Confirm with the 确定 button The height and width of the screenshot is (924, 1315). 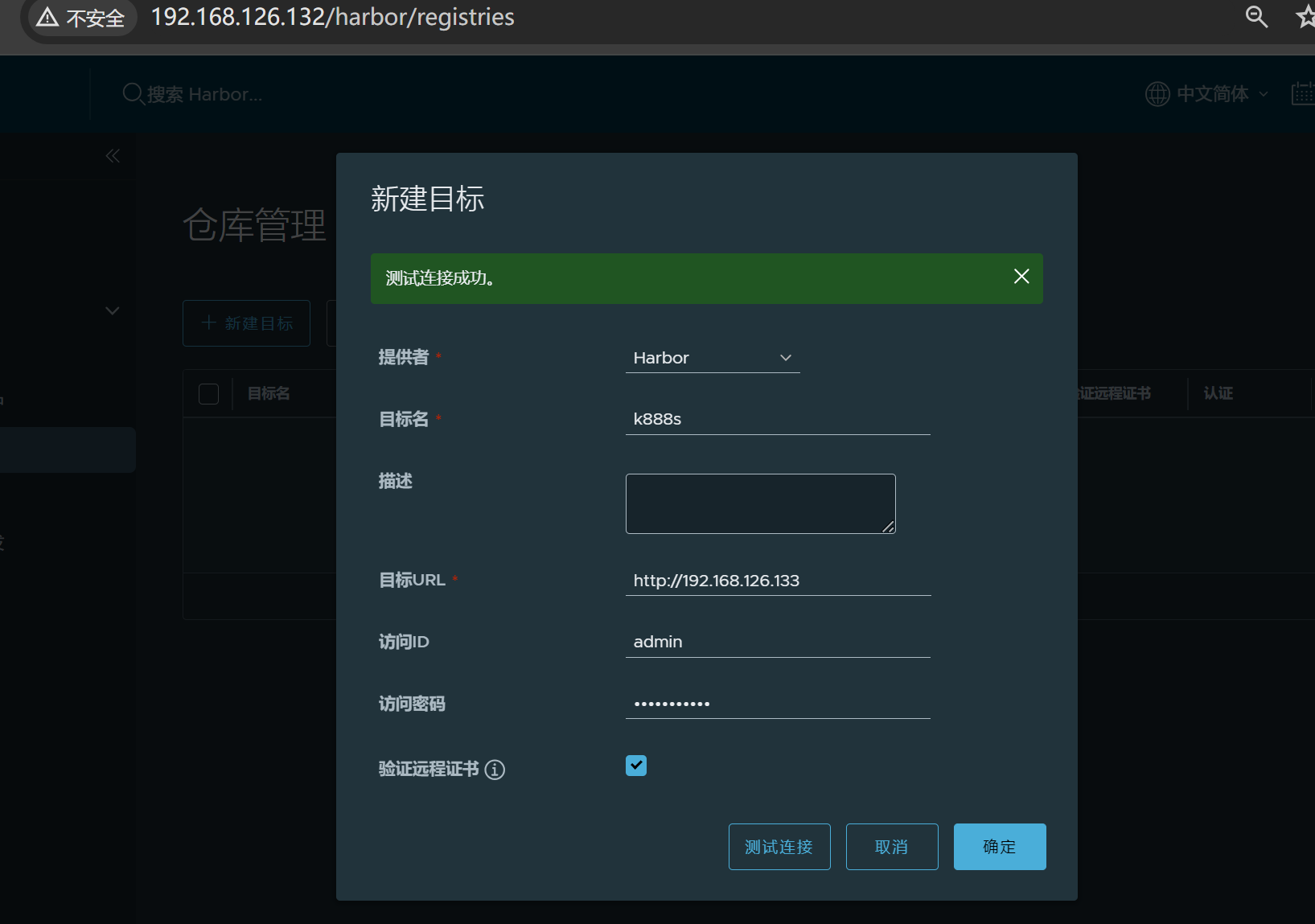999,847
